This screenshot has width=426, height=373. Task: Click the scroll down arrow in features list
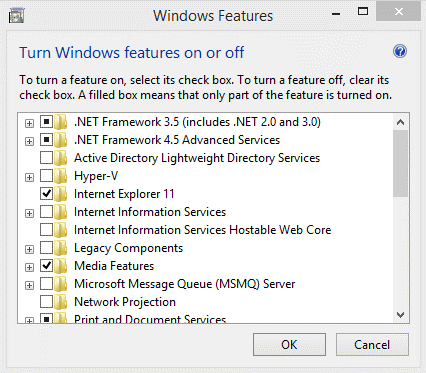point(400,314)
